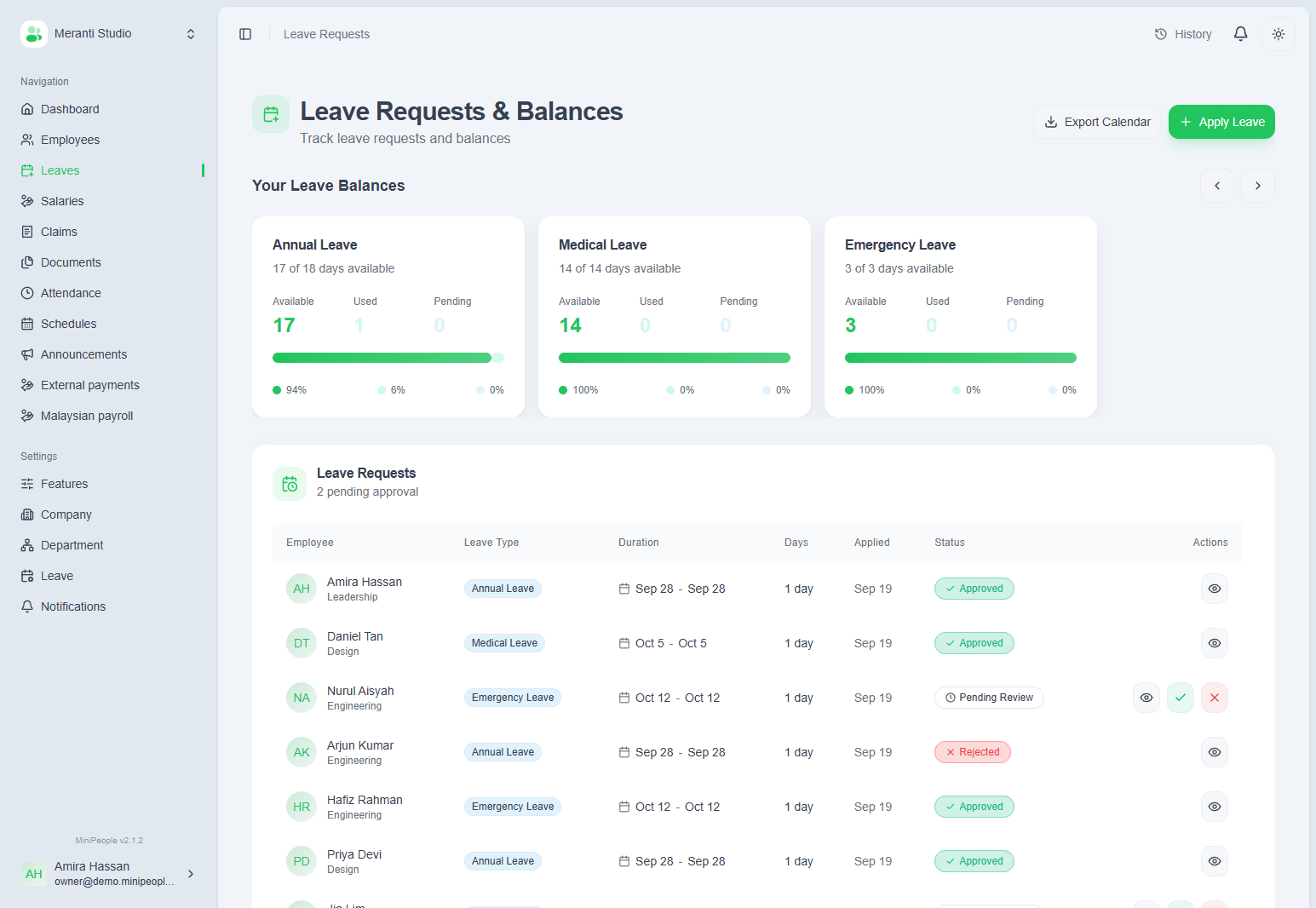Open notifications bell in top bar

coord(1241,34)
